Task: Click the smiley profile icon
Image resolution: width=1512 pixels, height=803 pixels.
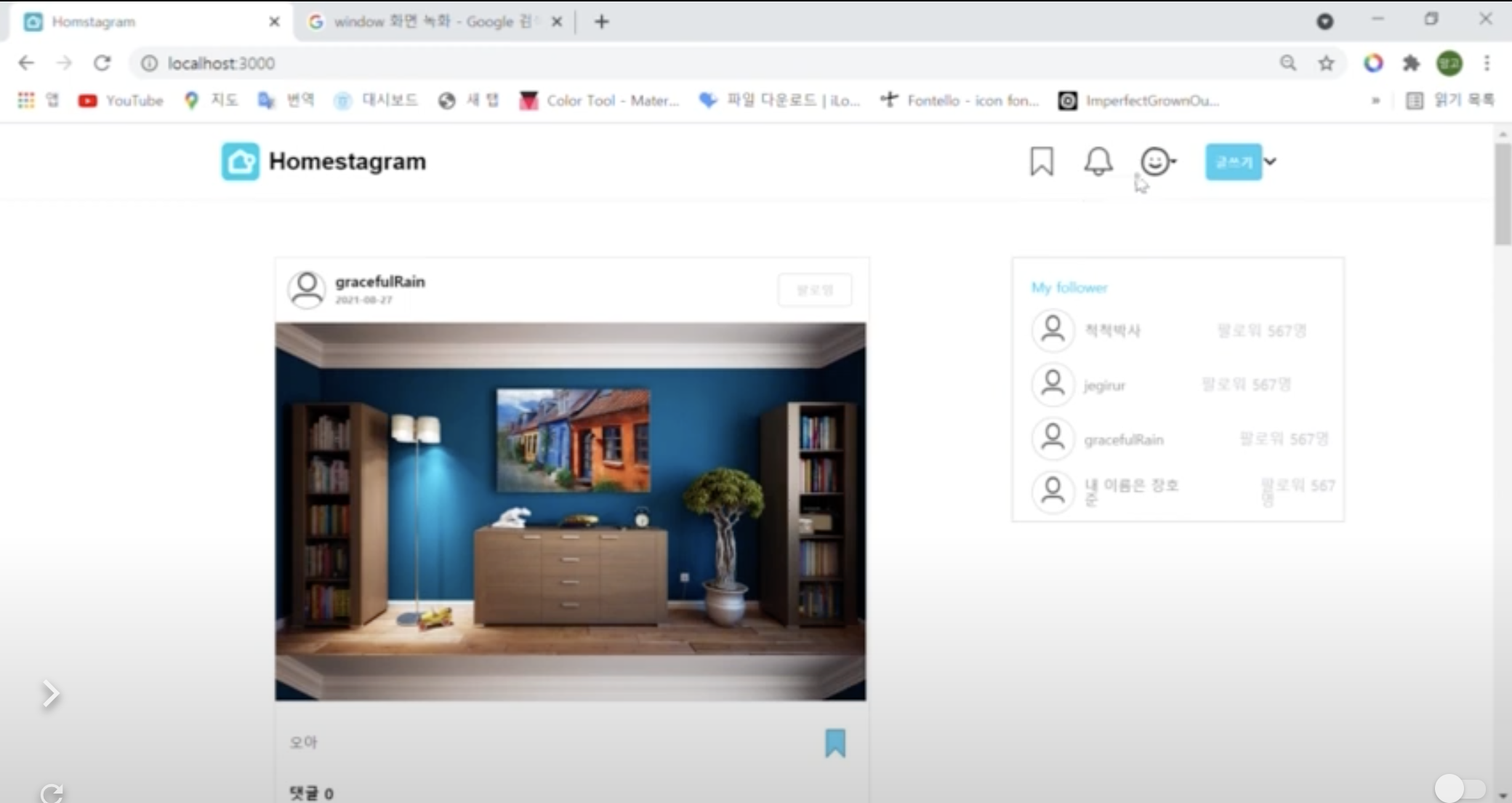Action: point(1155,161)
